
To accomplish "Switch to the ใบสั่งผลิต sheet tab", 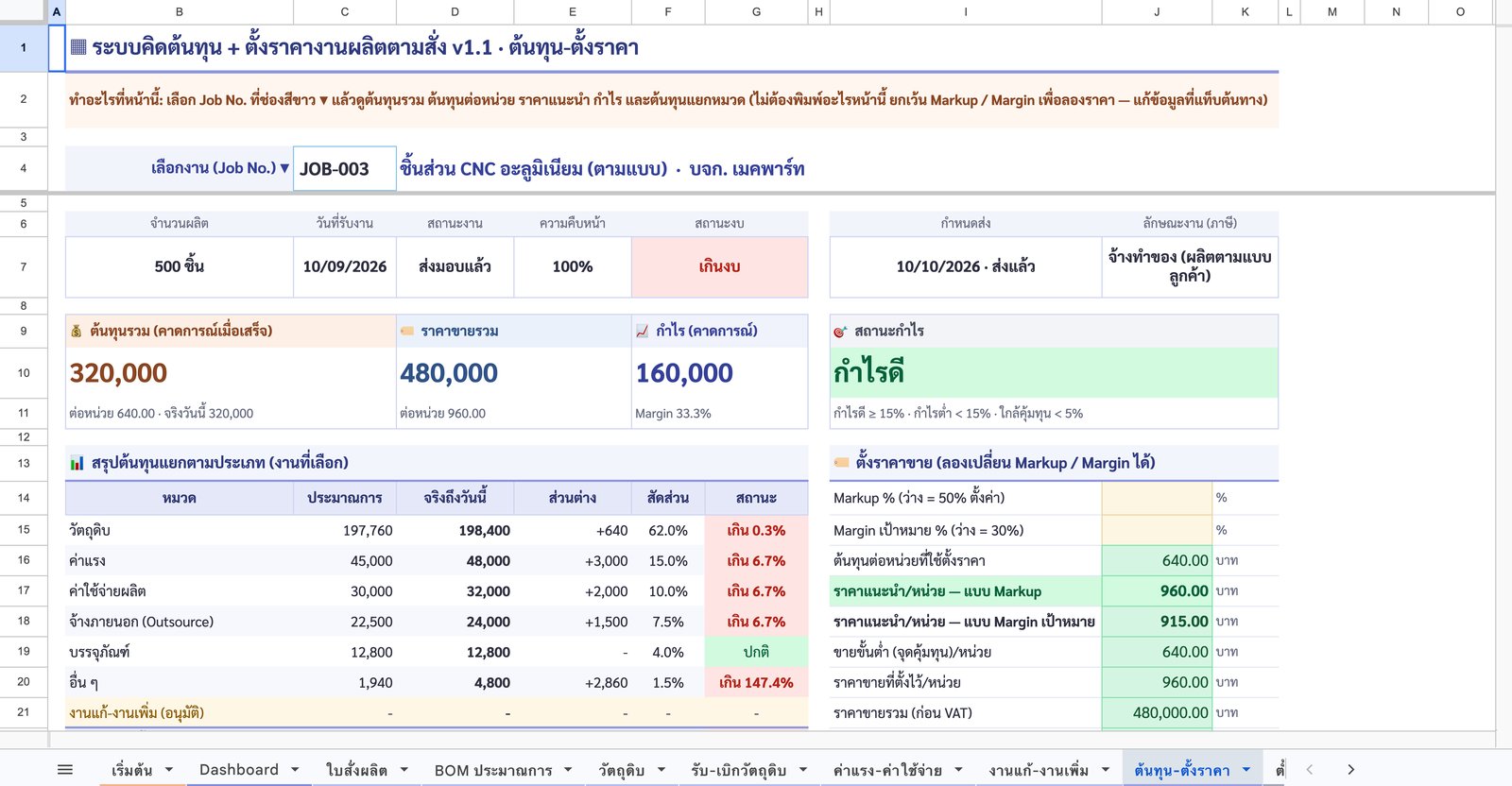I will click(x=356, y=770).
